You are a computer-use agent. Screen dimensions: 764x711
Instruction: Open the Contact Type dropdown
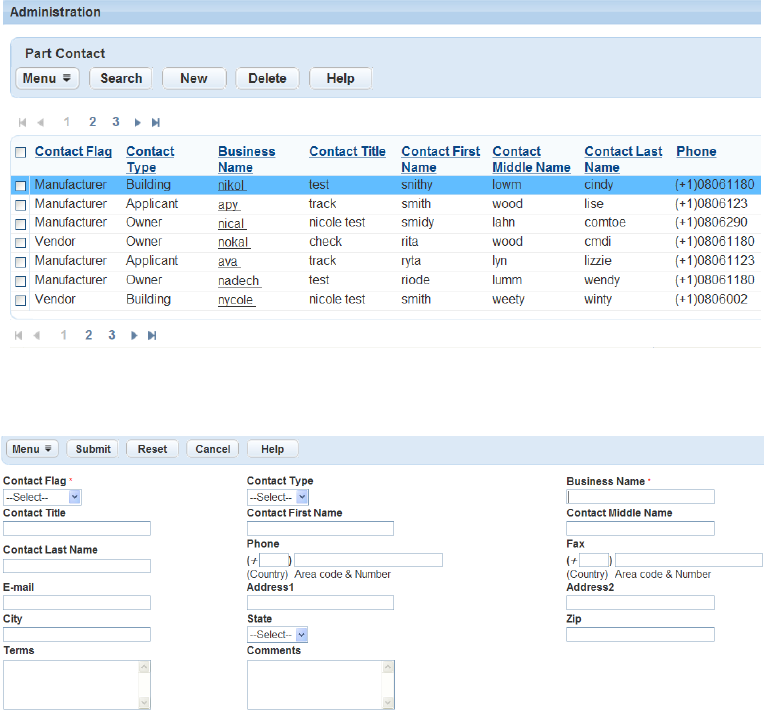tap(277, 497)
